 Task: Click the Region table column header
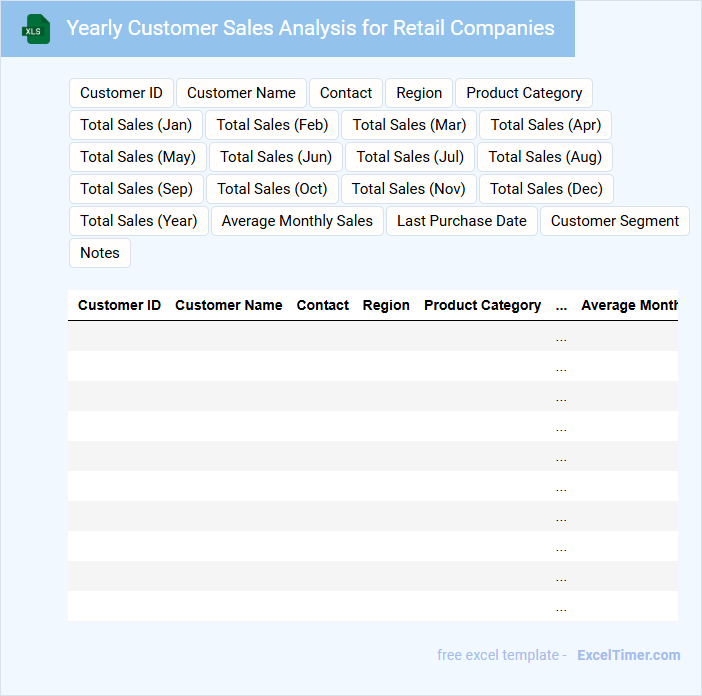(386, 305)
